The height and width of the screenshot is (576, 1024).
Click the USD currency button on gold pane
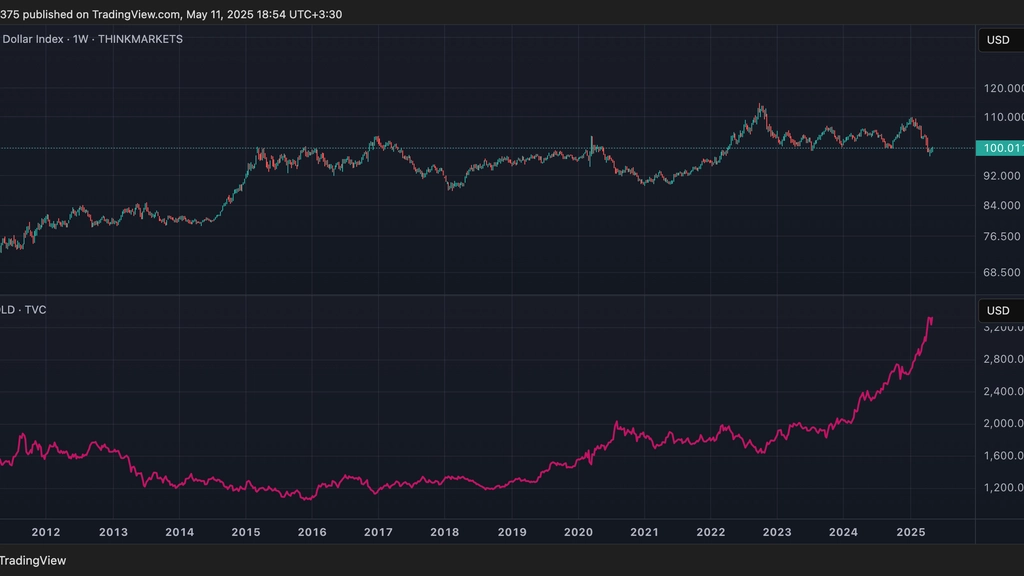[x=1000, y=311]
